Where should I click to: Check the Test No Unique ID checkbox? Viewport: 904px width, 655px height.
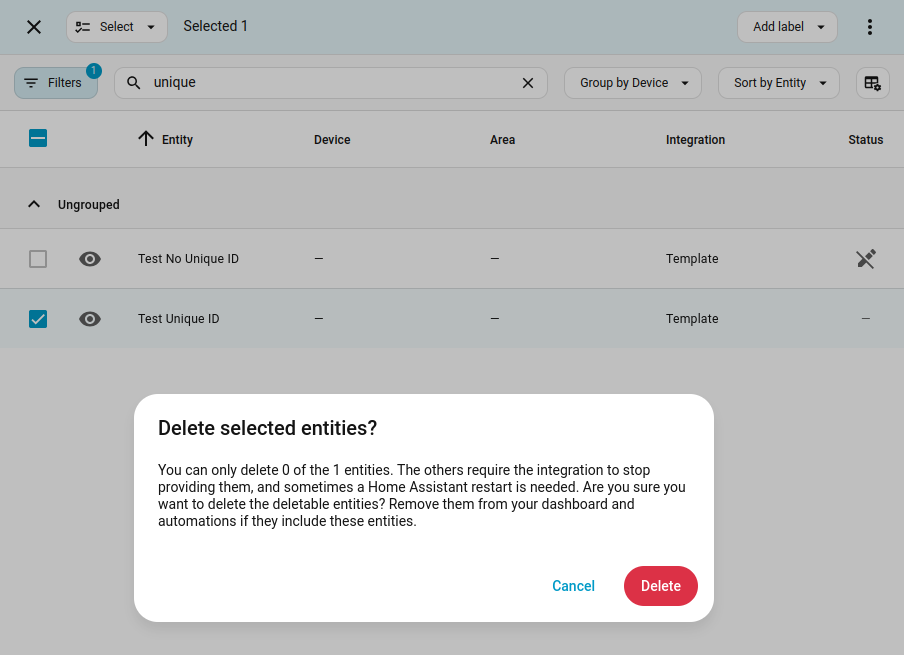click(x=38, y=259)
